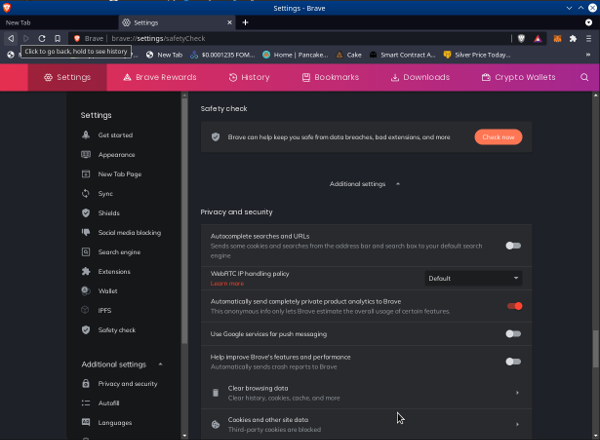This screenshot has height=440, width=600.
Task: Switch to the New Tab browser tab
Action: click(x=58, y=23)
